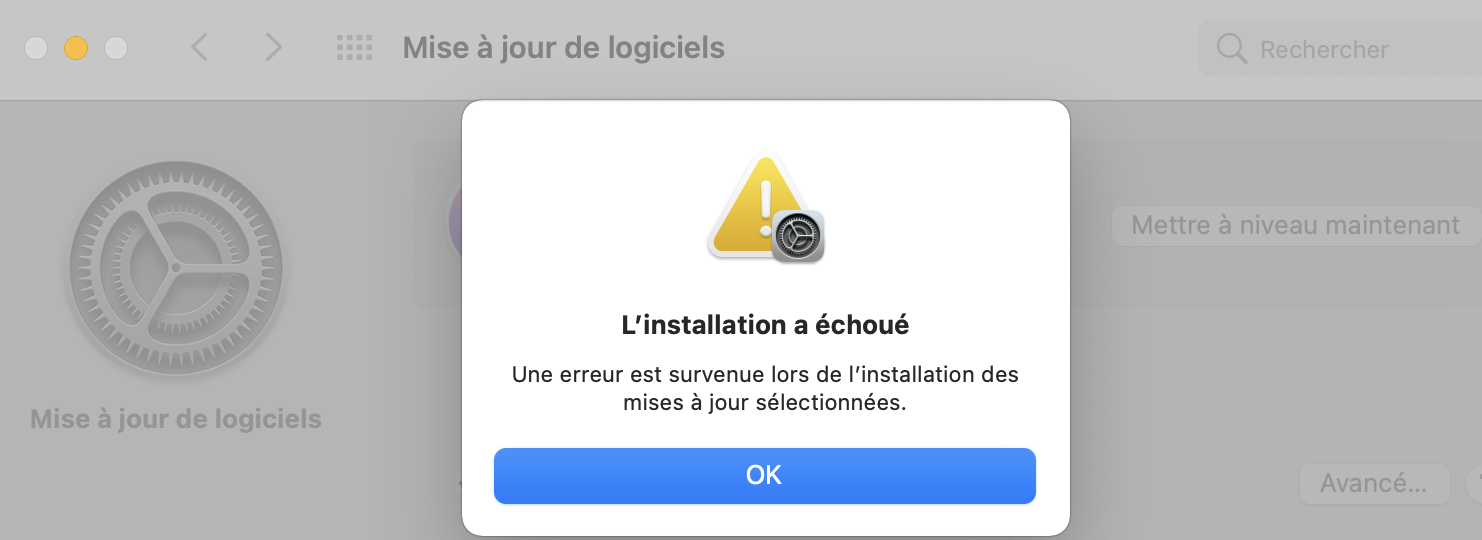Click the toolbar title Mise à jour de logiciels

point(563,47)
